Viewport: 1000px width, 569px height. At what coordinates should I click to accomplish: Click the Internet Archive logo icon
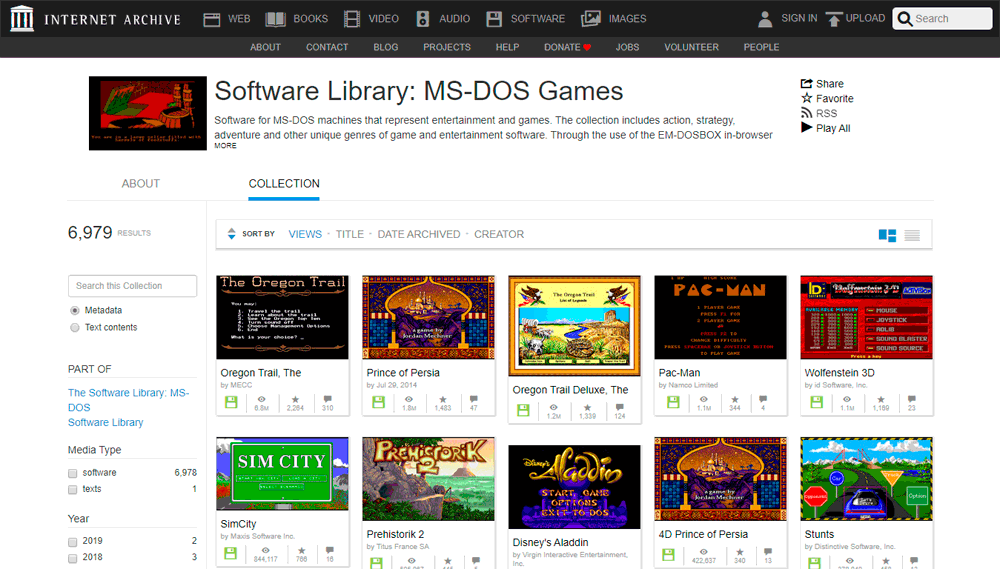(22, 18)
